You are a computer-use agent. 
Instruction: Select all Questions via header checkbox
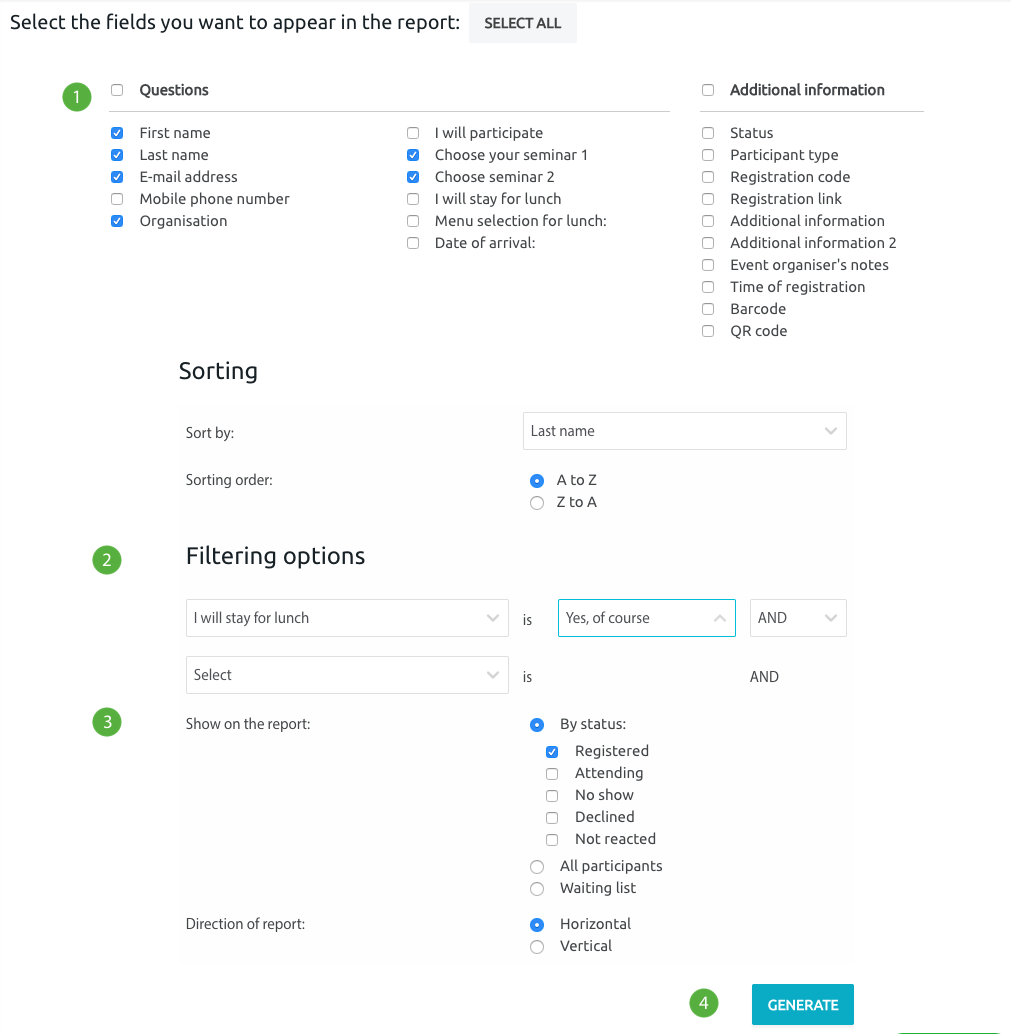(117, 90)
